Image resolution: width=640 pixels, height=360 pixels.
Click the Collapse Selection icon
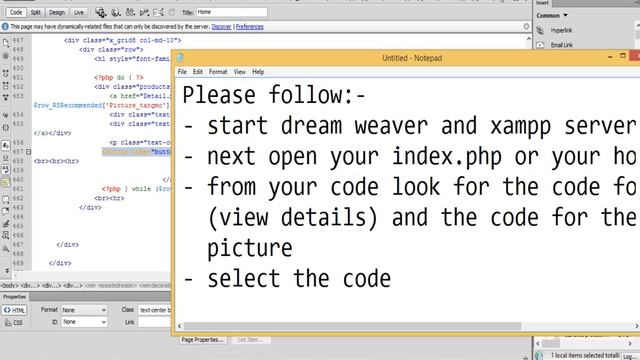point(6,86)
